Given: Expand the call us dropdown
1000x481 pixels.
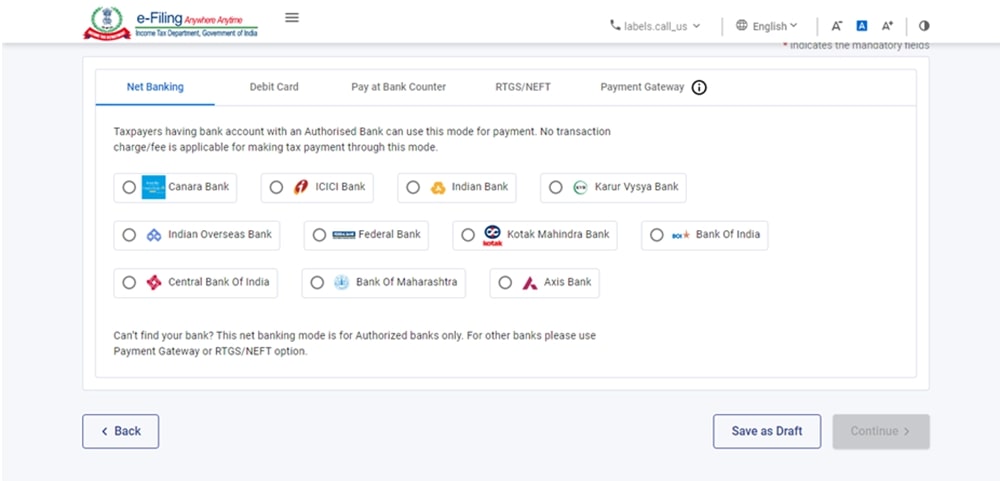Looking at the screenshot, I should [655, 26].
